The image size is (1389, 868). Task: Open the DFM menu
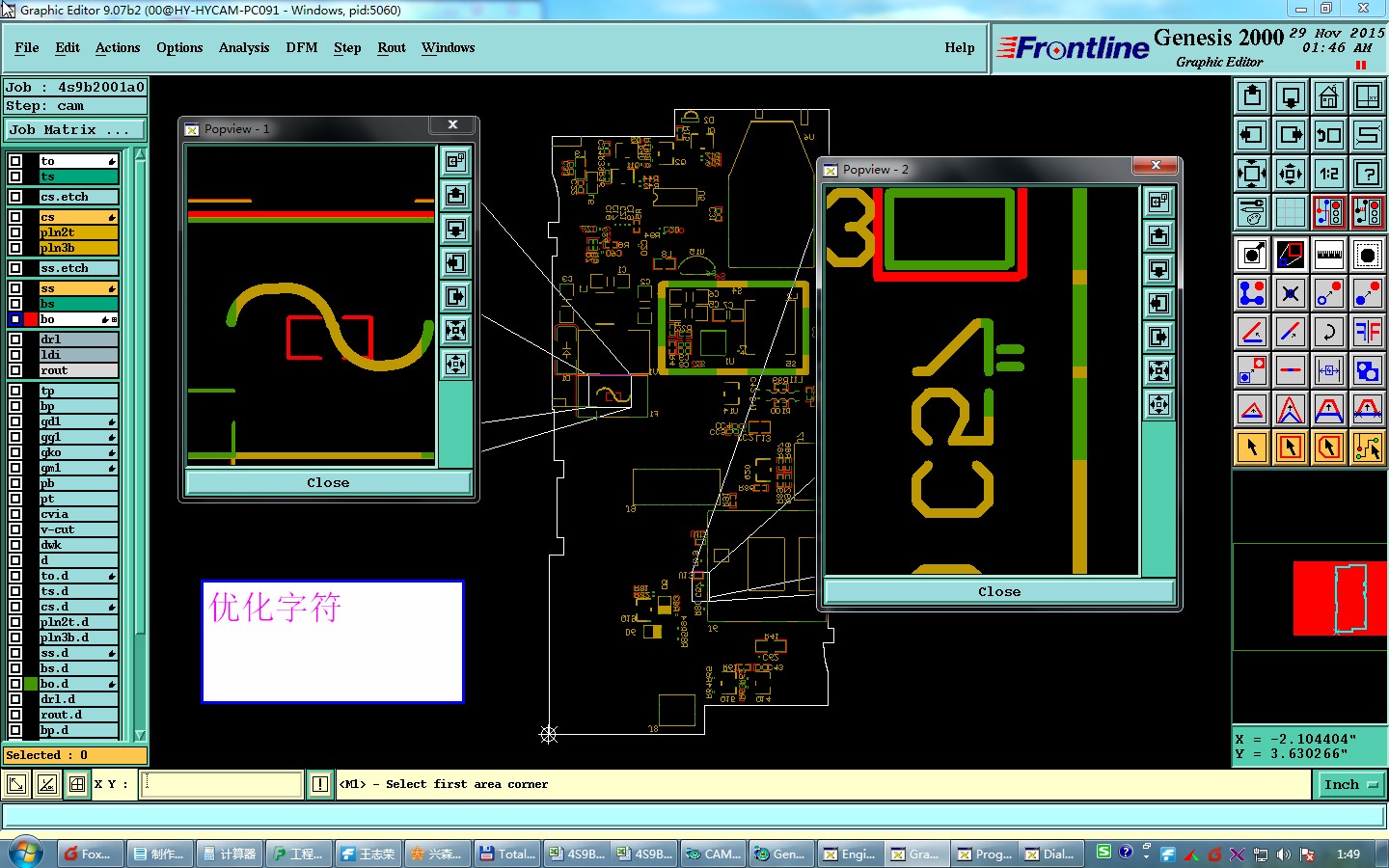[x=302, y=47]
